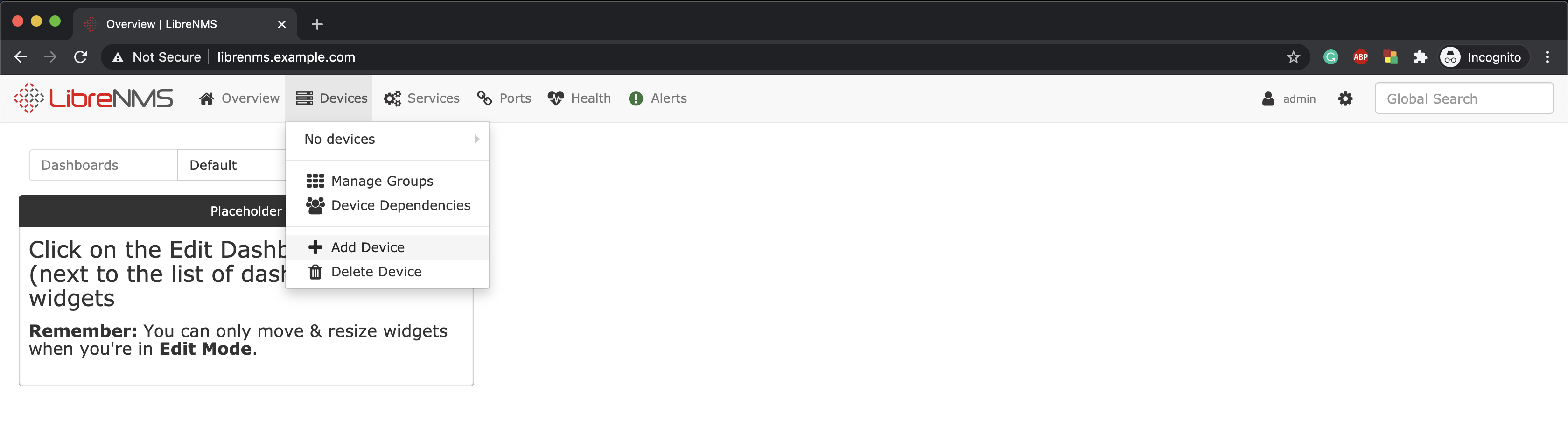Click the AdBlock Plus extension icon
The image size is (1568, 428).
point(1360,57)
